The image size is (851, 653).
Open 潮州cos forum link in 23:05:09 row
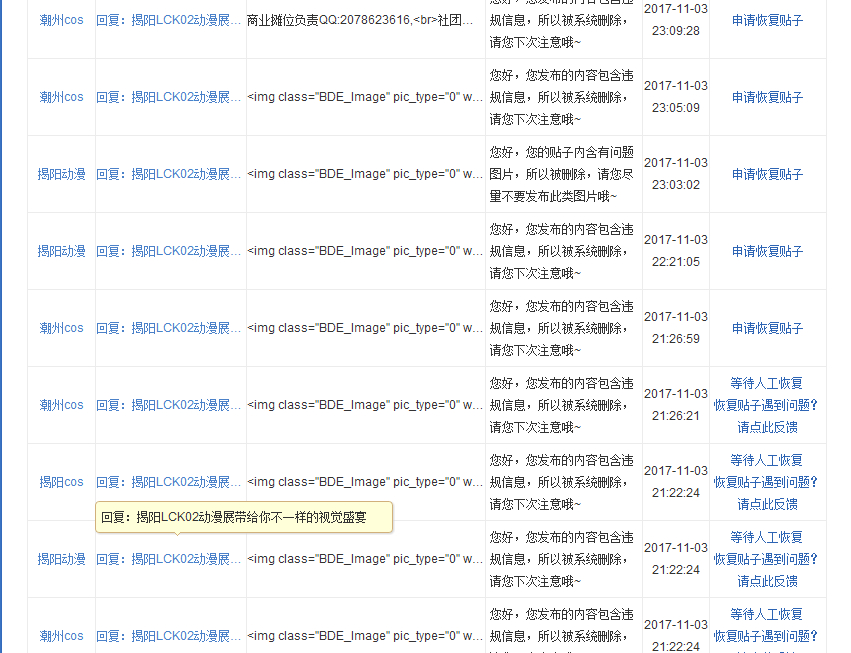61,97
